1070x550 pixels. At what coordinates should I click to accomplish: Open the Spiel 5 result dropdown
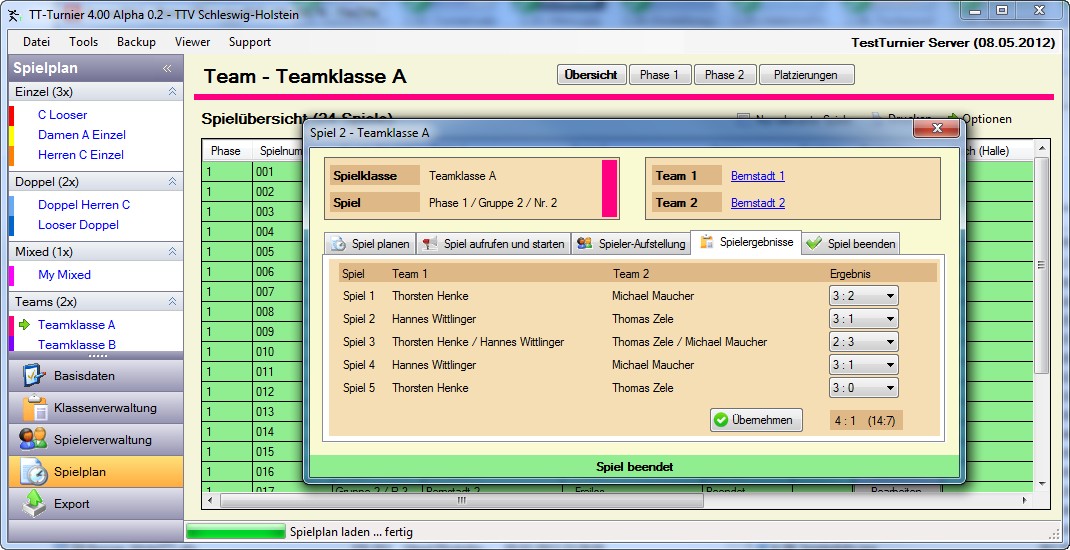click(889, 388)
